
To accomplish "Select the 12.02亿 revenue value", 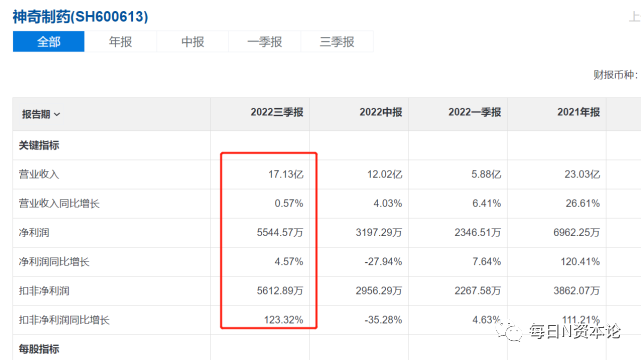I will [x=385, y=174].
